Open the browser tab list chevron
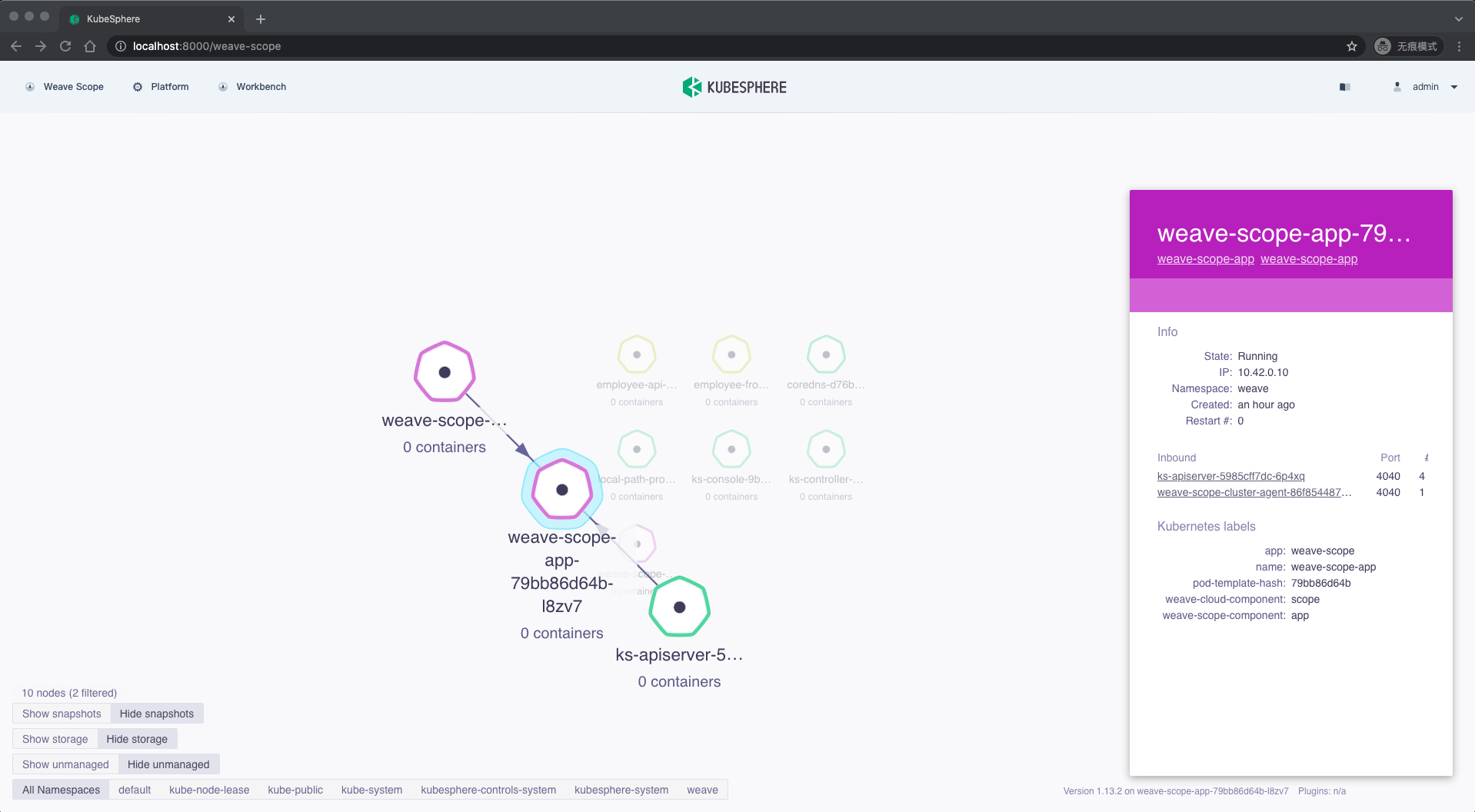 pos(1457,18)
